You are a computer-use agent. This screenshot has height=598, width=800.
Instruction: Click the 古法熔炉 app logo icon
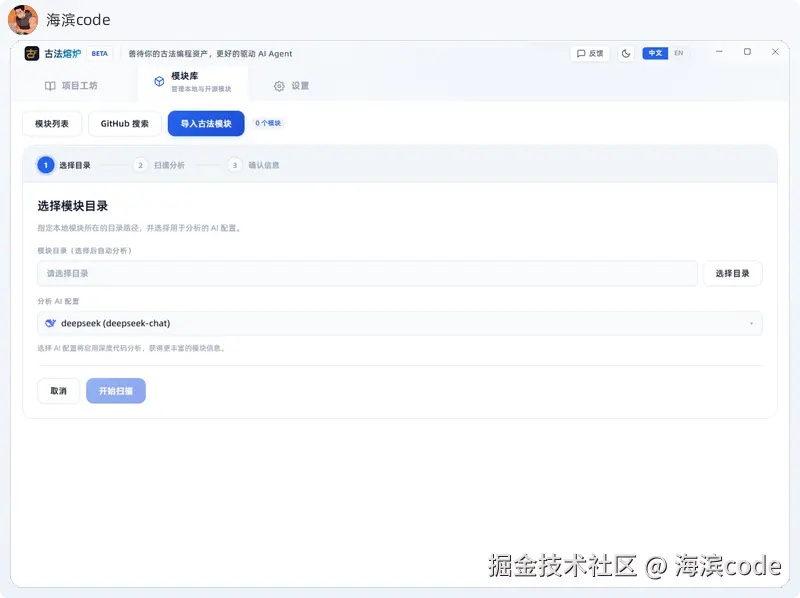[x=31, y=53]
